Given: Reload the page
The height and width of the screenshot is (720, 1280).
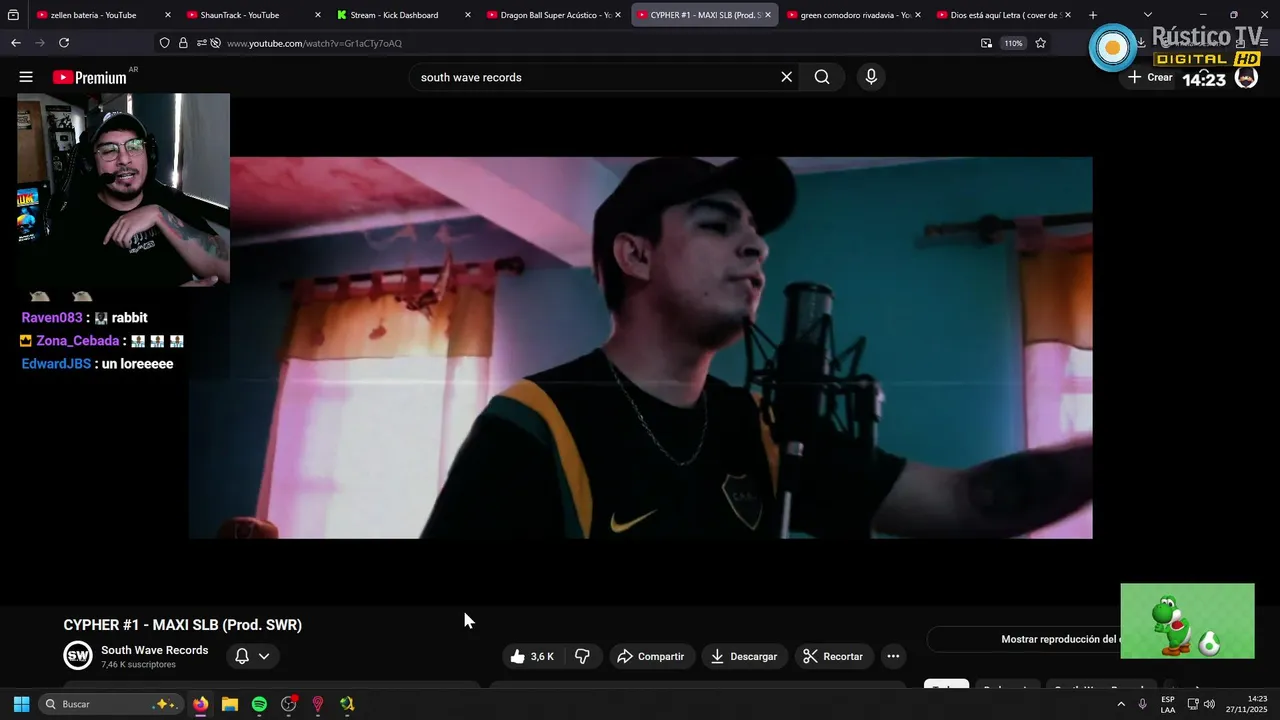Looking at the screenshot, I should coord(64,43).
